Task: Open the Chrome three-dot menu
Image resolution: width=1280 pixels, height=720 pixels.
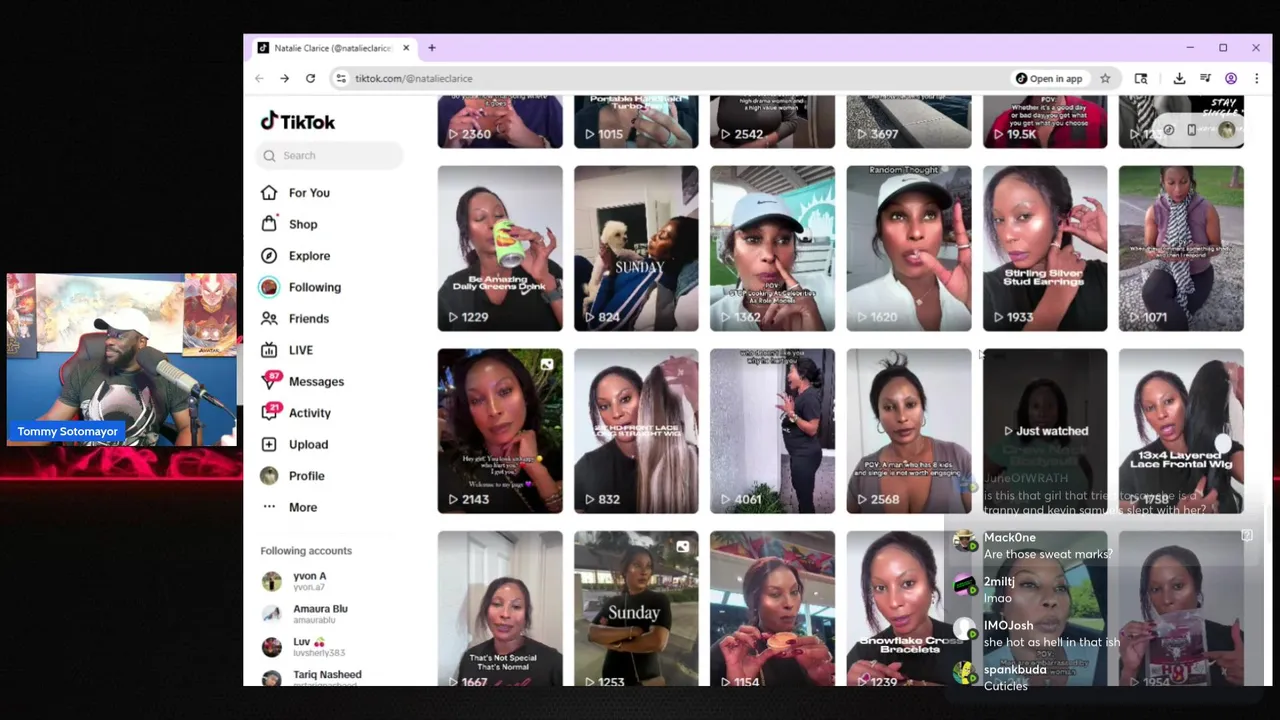Action: 1257,78
